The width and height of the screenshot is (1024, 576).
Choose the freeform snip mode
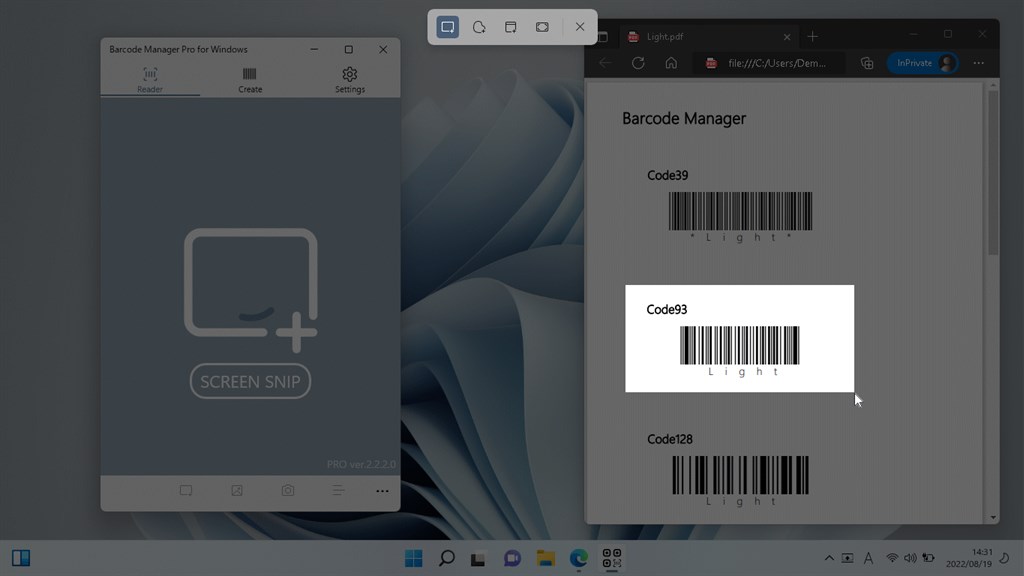click(479, 27)
